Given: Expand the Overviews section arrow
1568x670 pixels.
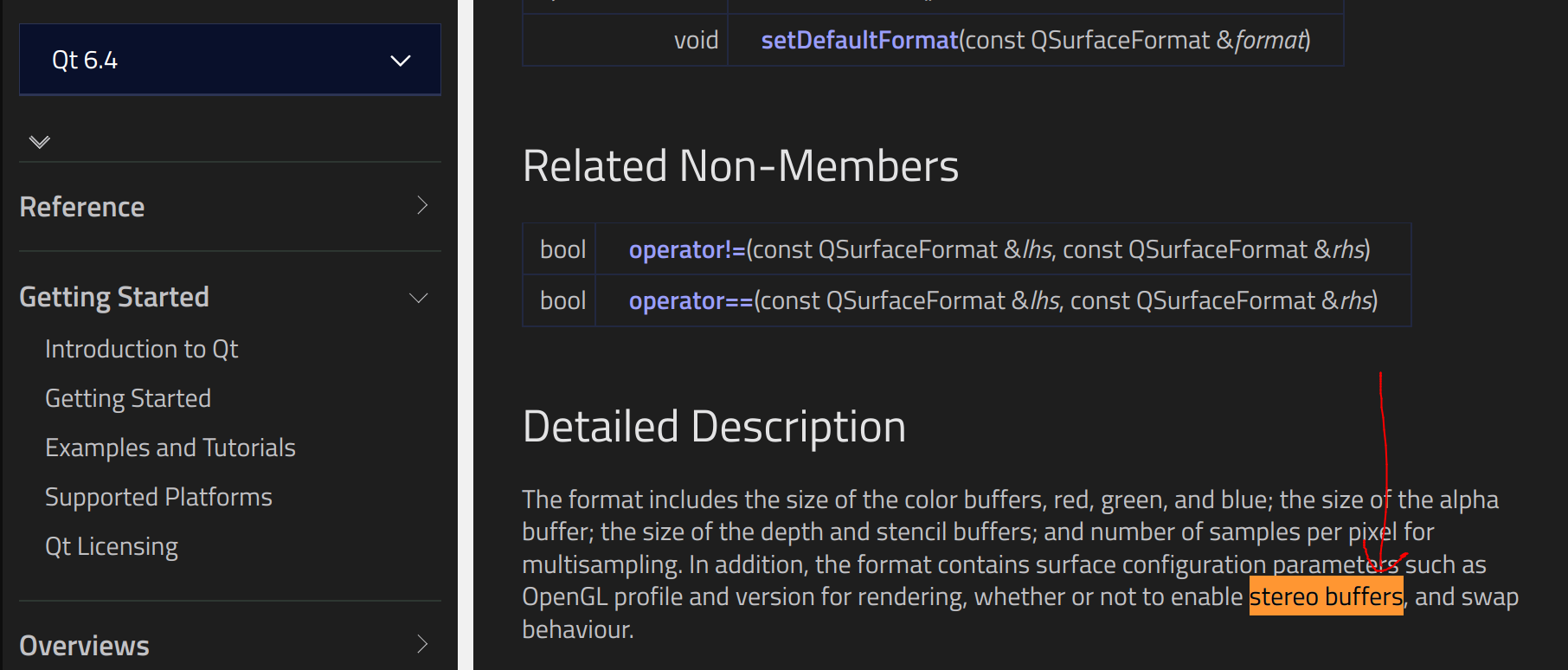Looking at the screenshot, I should pos(422,644).
